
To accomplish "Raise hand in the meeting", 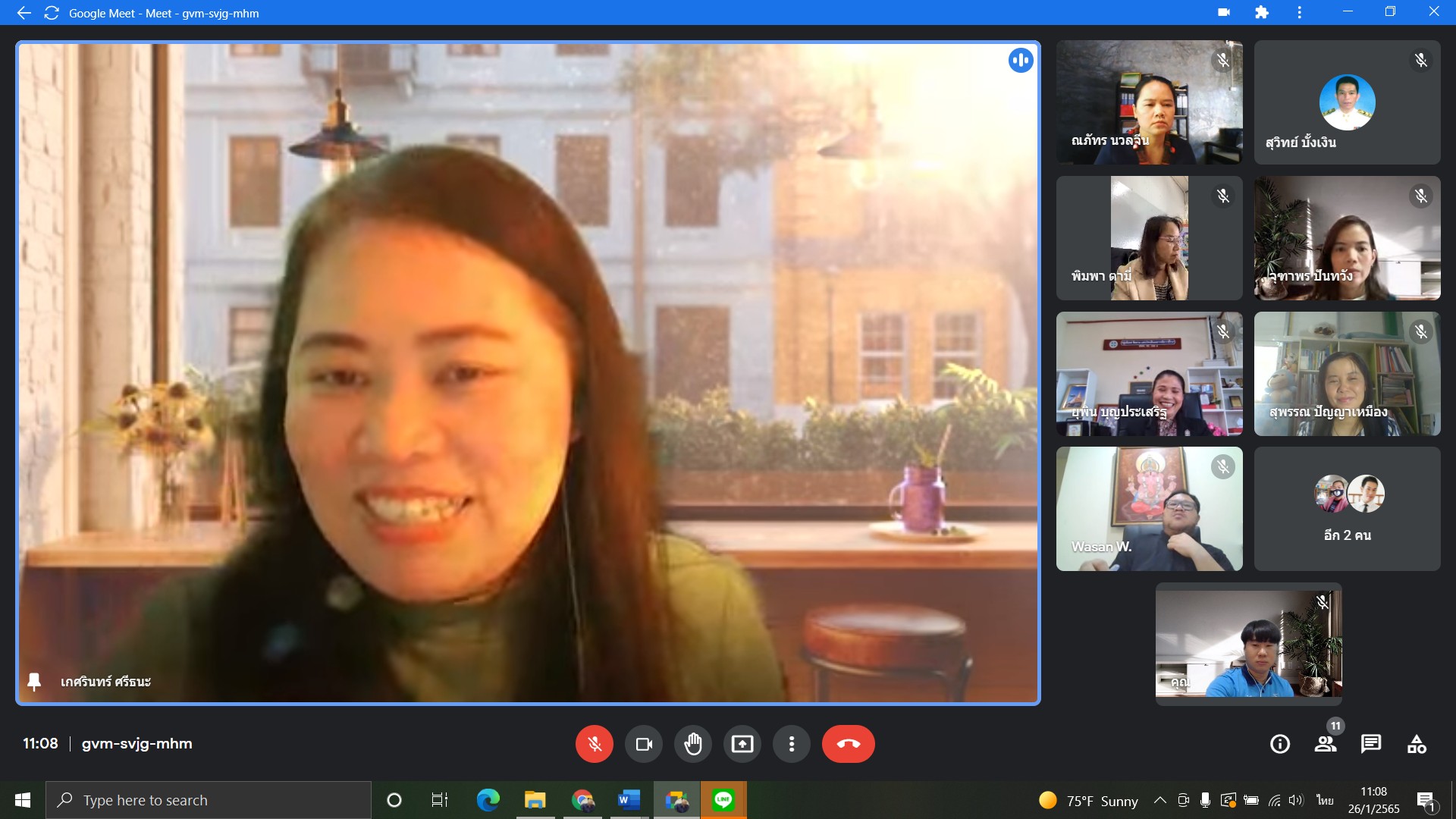I will point(693,744).
